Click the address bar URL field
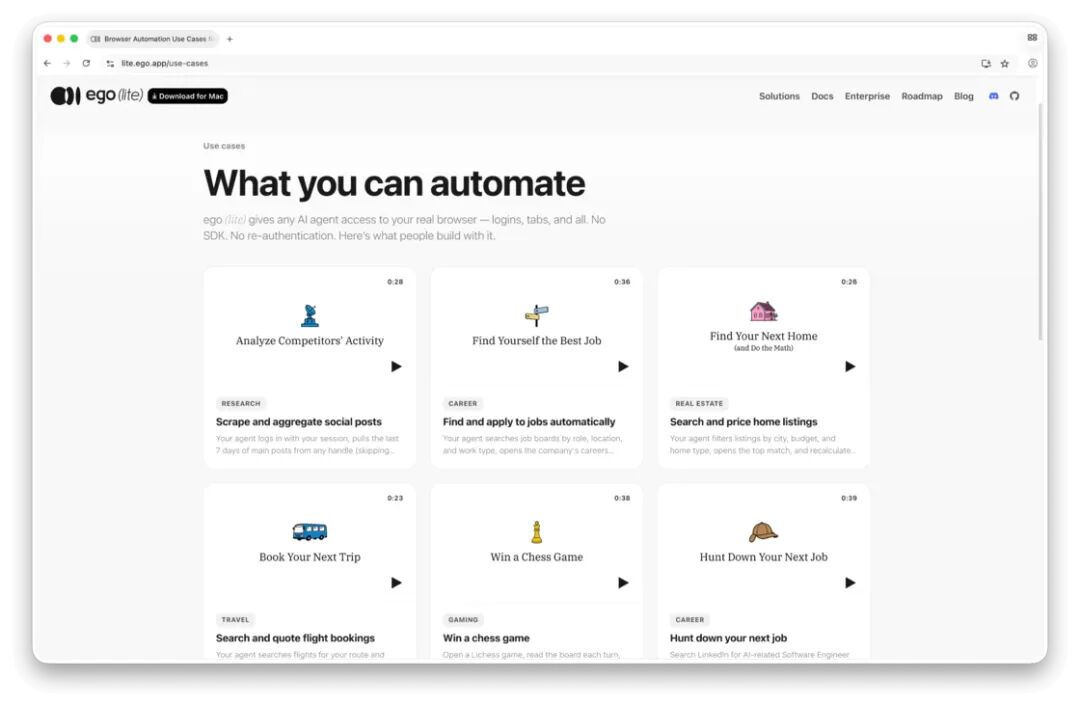The width and height of the screenshot is (1080, 706). point(537,63)
